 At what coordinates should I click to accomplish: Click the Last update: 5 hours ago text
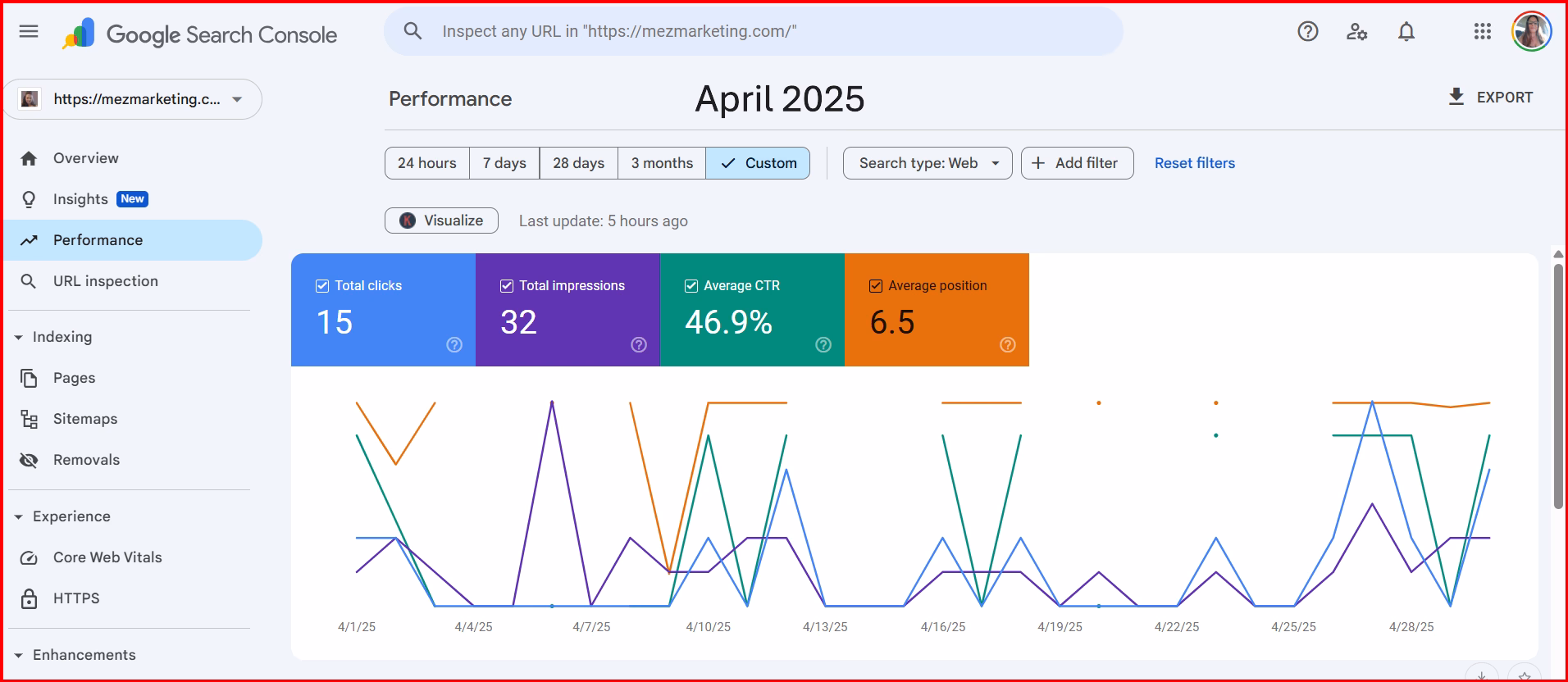(604, 221)
